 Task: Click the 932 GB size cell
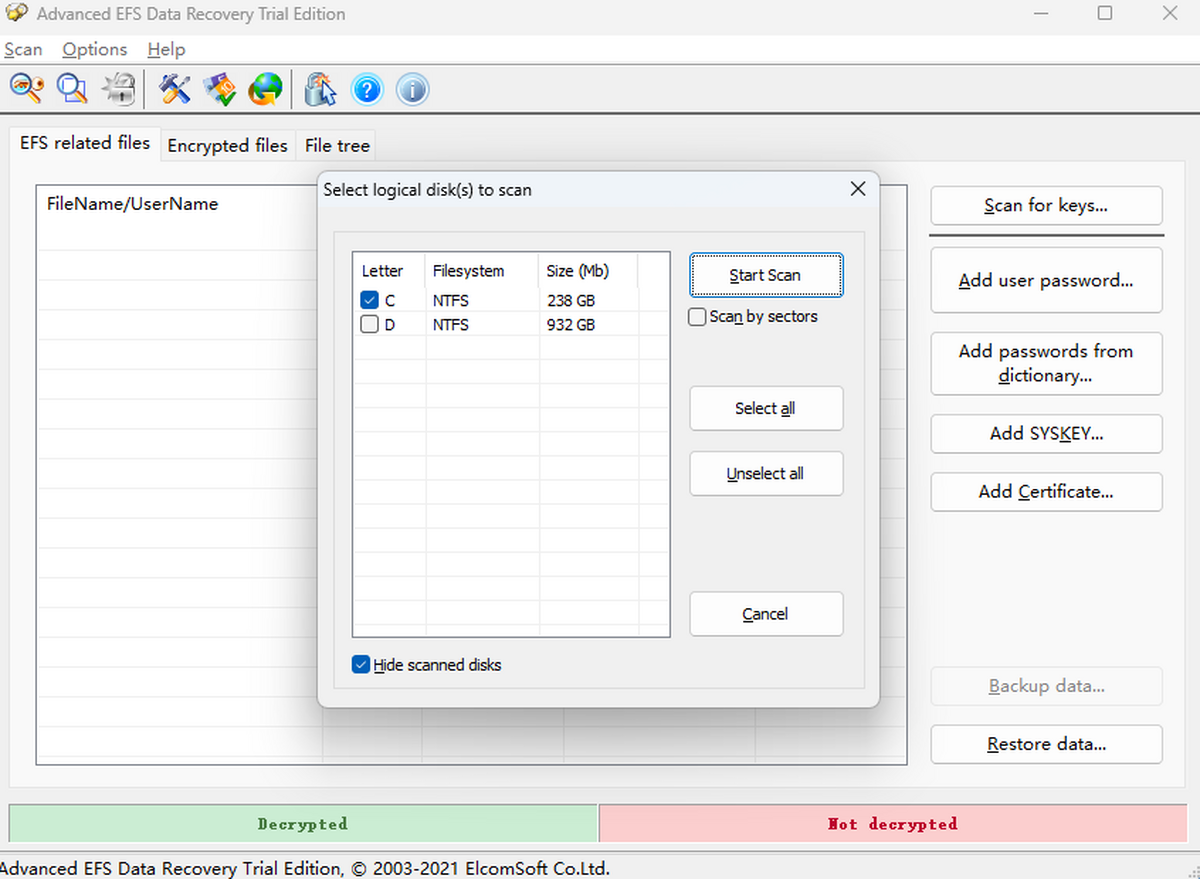pos(571,324)
